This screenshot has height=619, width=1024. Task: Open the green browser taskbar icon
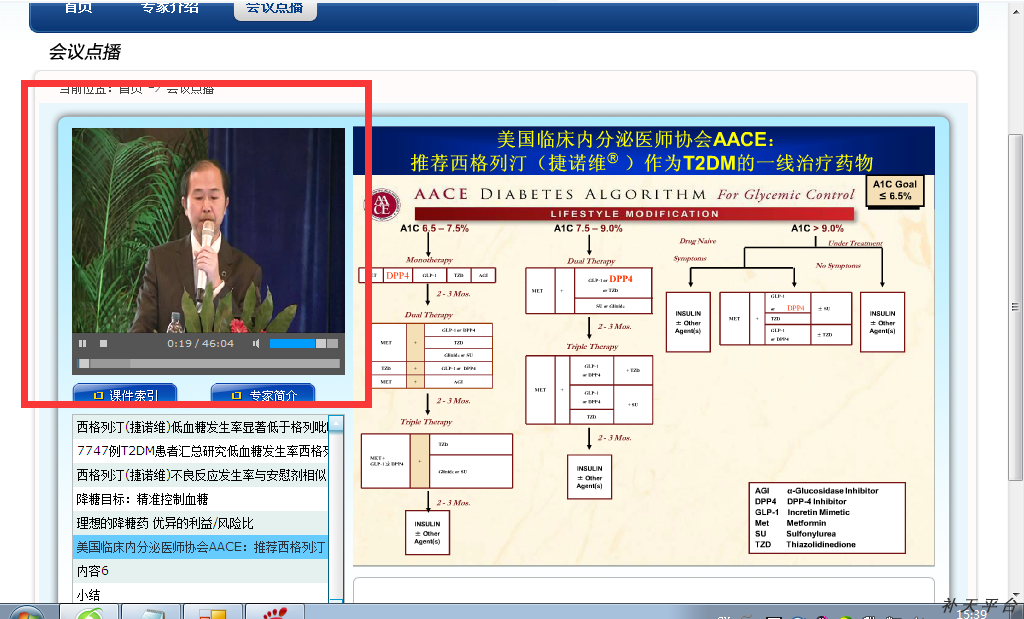click(x=89, y=612)
